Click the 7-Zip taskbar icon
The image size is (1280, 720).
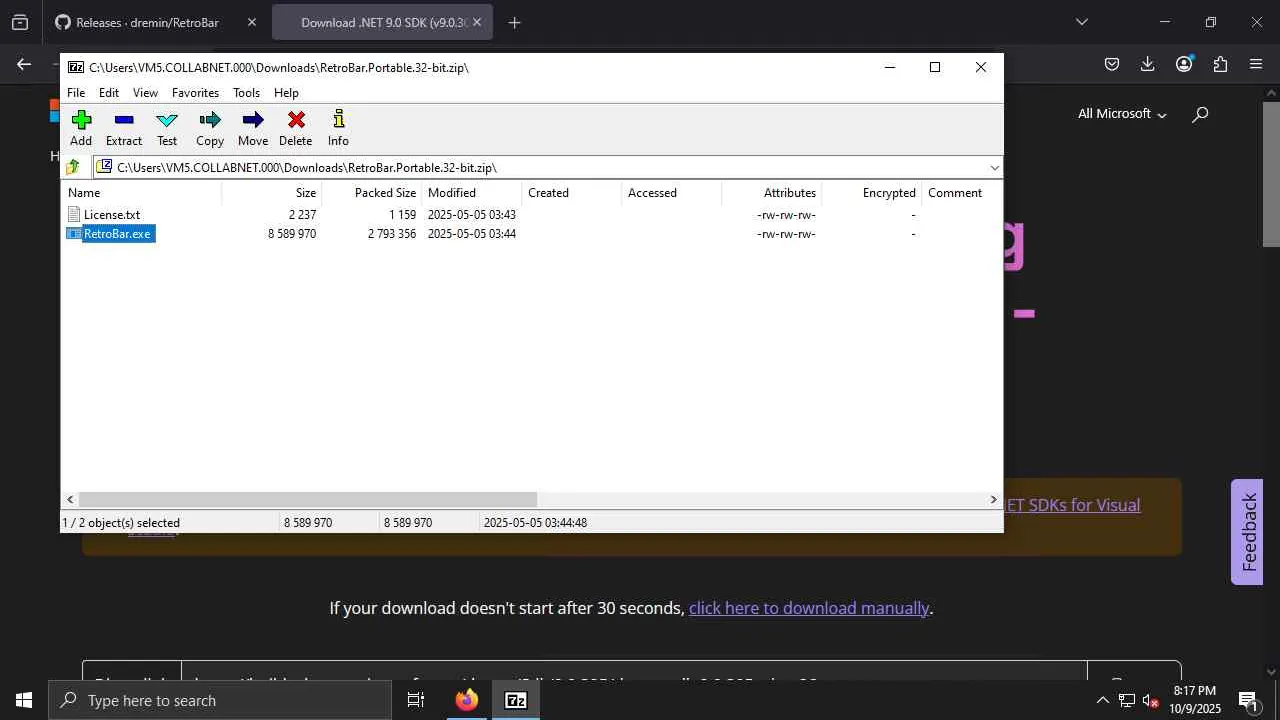point(516,700)
